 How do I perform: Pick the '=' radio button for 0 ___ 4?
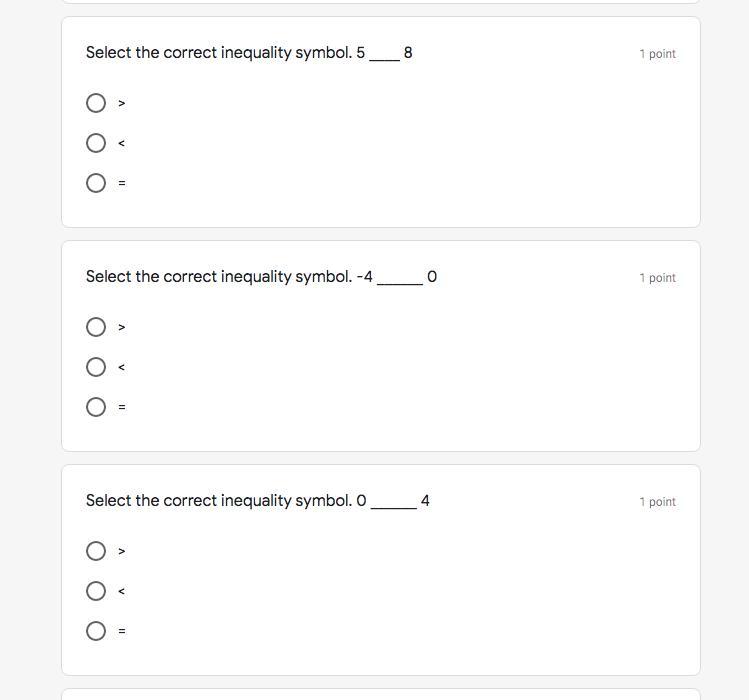click(96, 631)
